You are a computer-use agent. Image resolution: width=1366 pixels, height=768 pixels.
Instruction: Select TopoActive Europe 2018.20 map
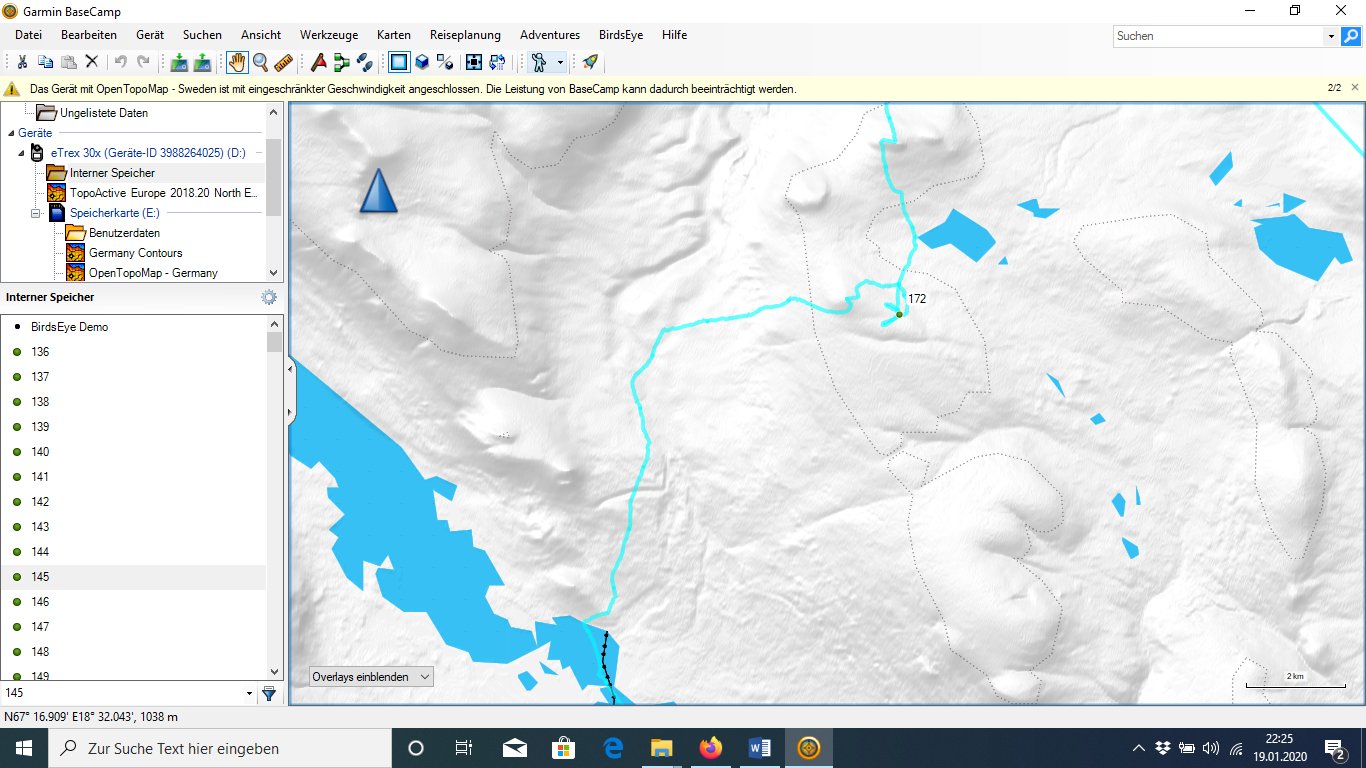tap(163, 193)
